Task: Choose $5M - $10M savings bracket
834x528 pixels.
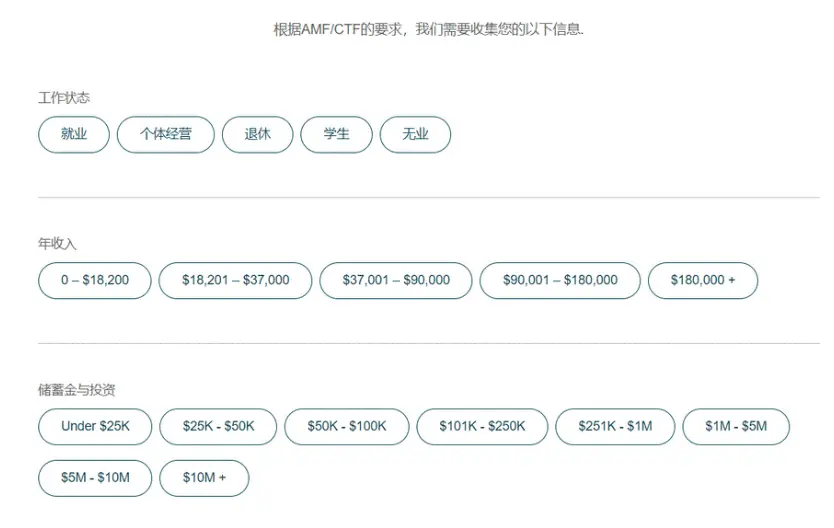Action: click(95, 478)
